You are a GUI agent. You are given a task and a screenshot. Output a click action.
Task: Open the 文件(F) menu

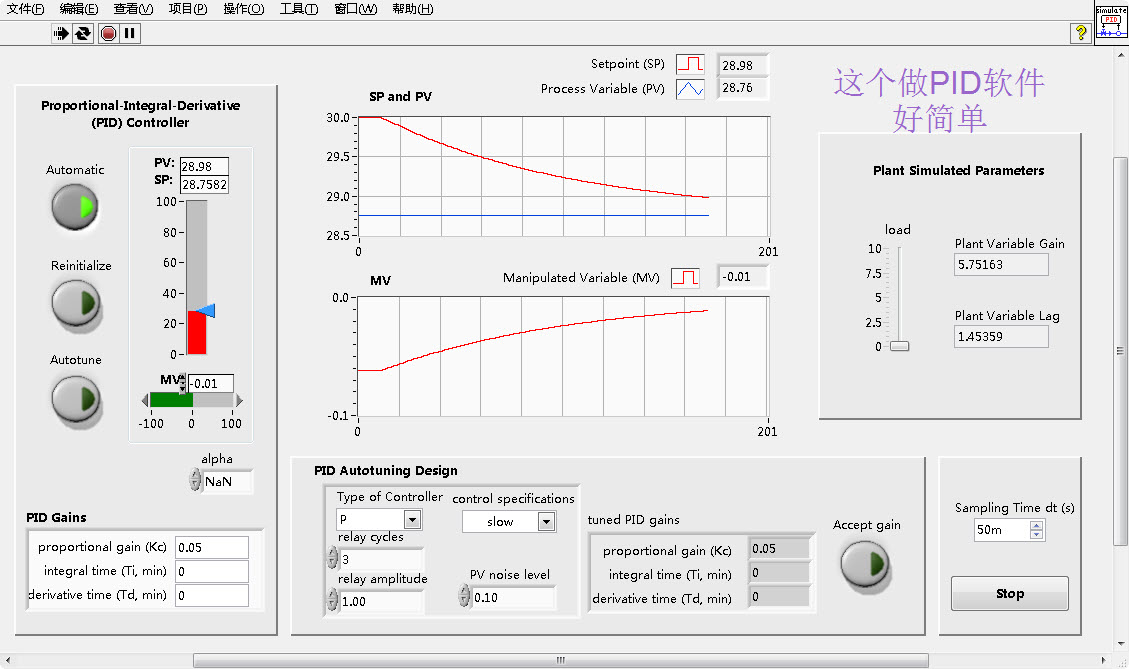[26, 9]
